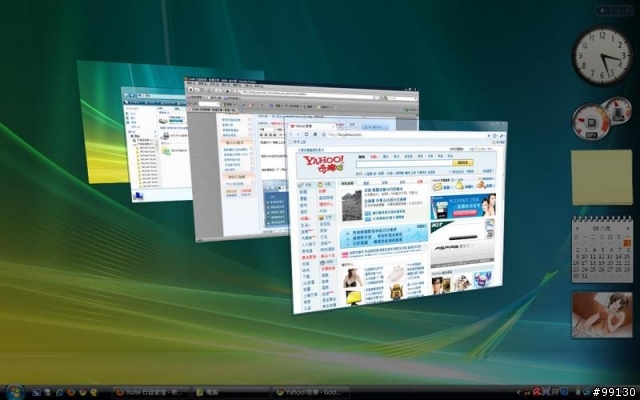Image resolution: width=640 pixels, height=400 pixels.
Task: Select the Computer explorer window in Flip 3D
Action: click(x=157, y=145)
